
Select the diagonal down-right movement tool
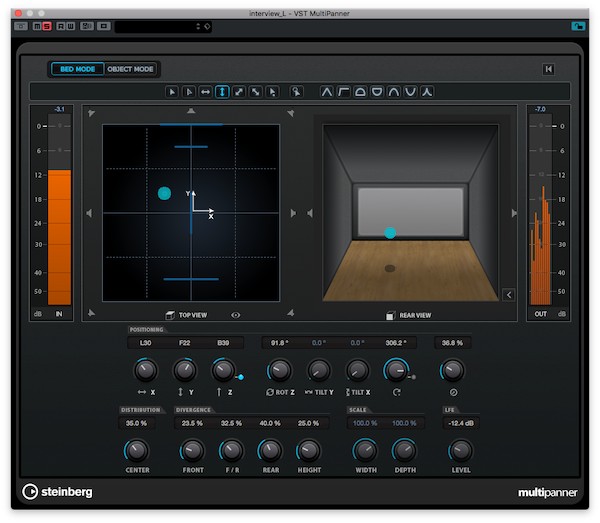(x=256, y=92)
